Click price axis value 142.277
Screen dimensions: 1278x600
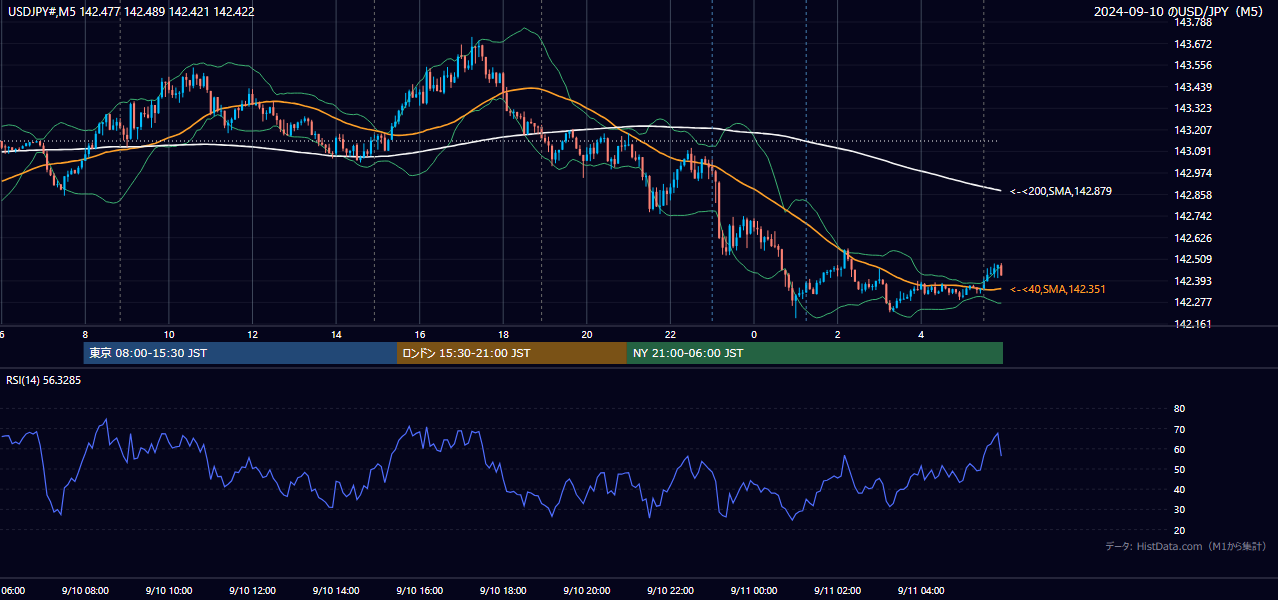(1194, 302)
